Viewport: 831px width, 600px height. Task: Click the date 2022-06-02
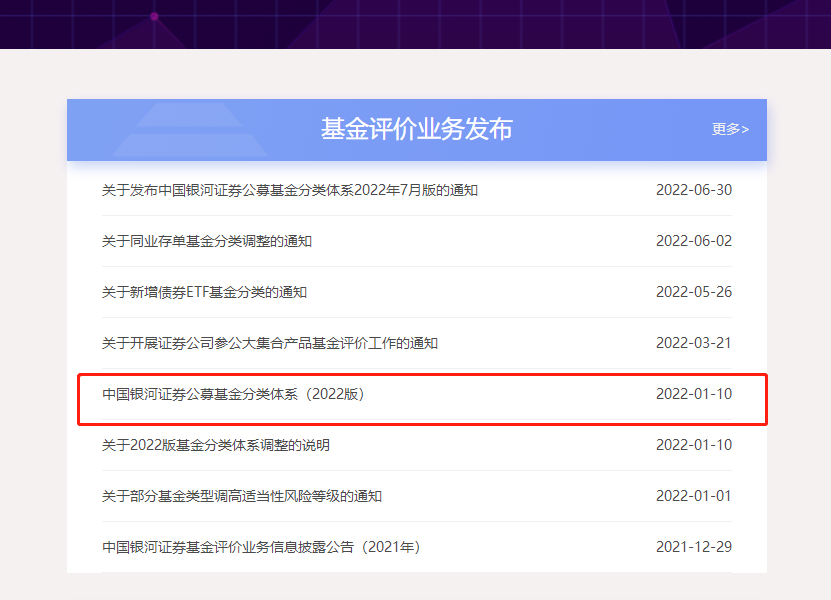point(694,241)
